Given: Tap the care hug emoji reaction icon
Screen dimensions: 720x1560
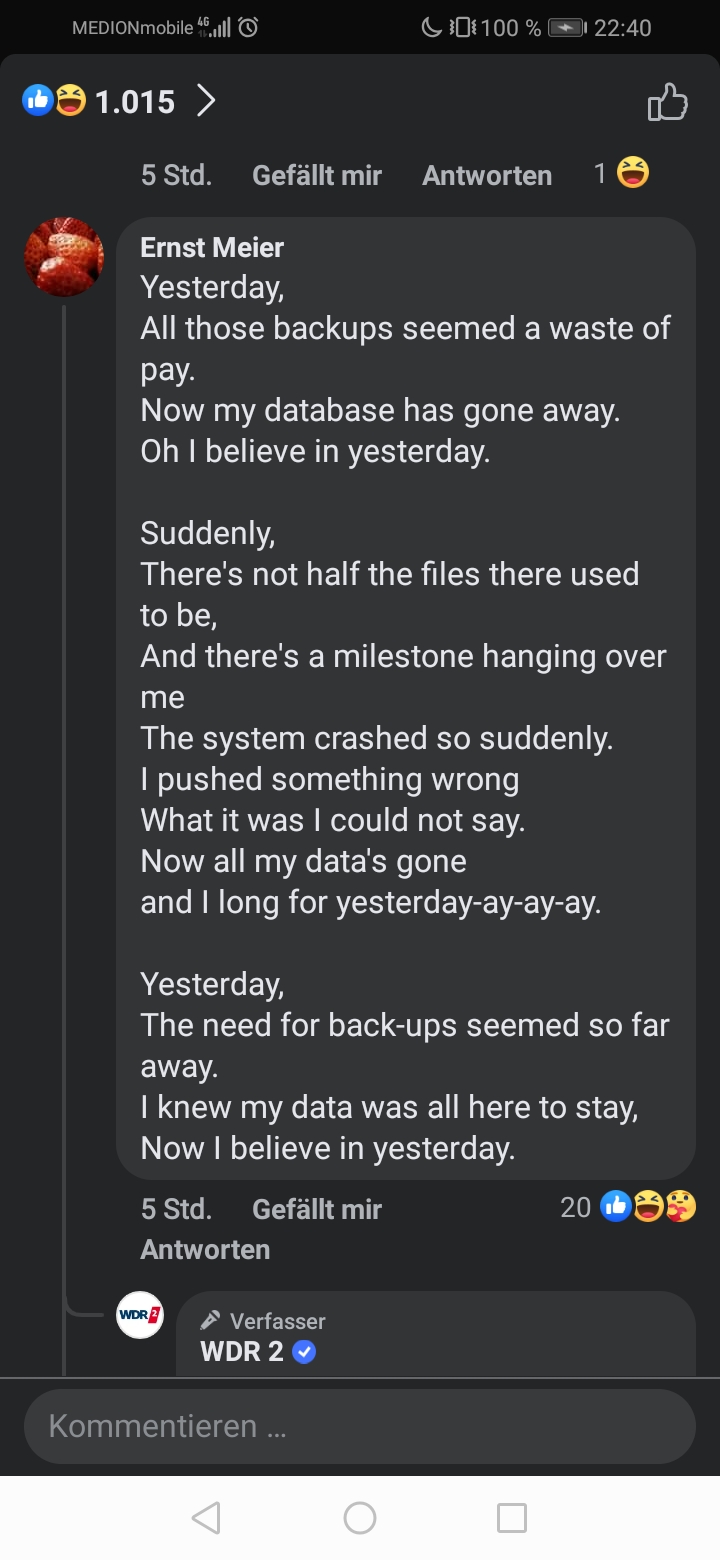Looking at the screenshot, I should coord(681,1207).
